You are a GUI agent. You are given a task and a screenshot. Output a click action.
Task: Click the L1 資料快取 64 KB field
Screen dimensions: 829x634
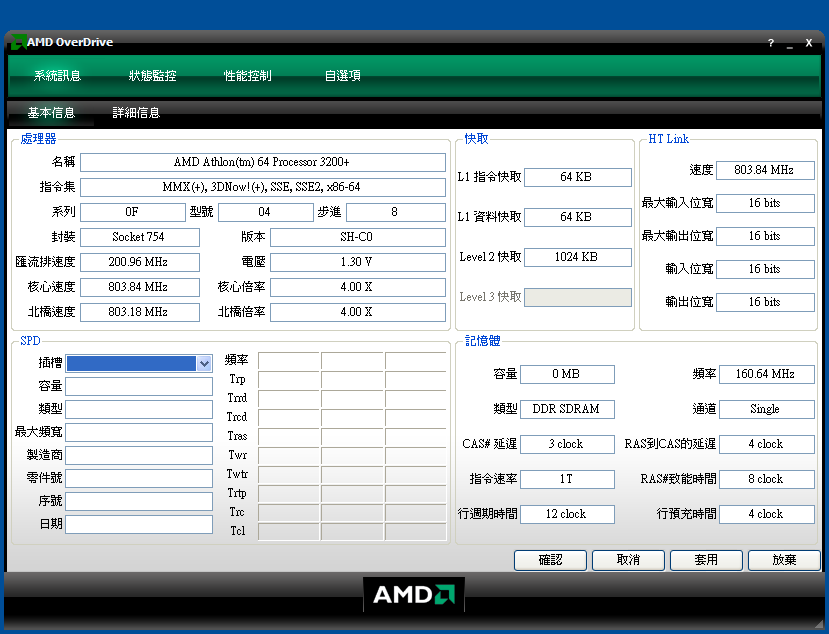point(577,217)
